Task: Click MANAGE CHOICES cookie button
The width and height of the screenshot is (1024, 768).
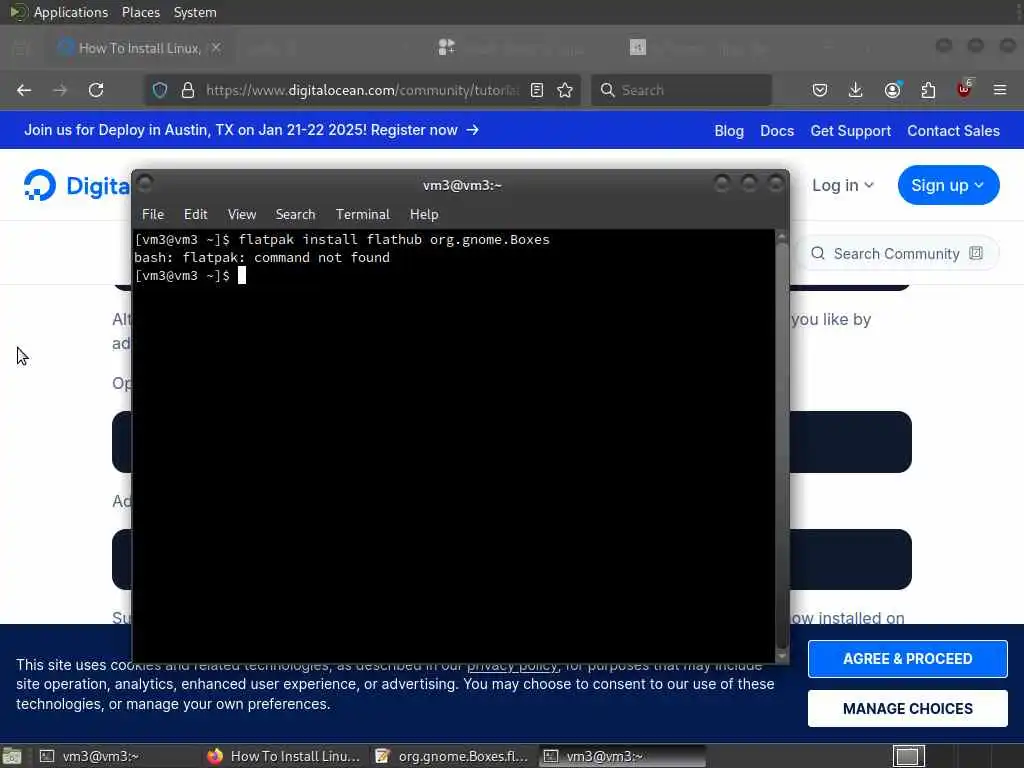Action: click(x=907, y=709)
